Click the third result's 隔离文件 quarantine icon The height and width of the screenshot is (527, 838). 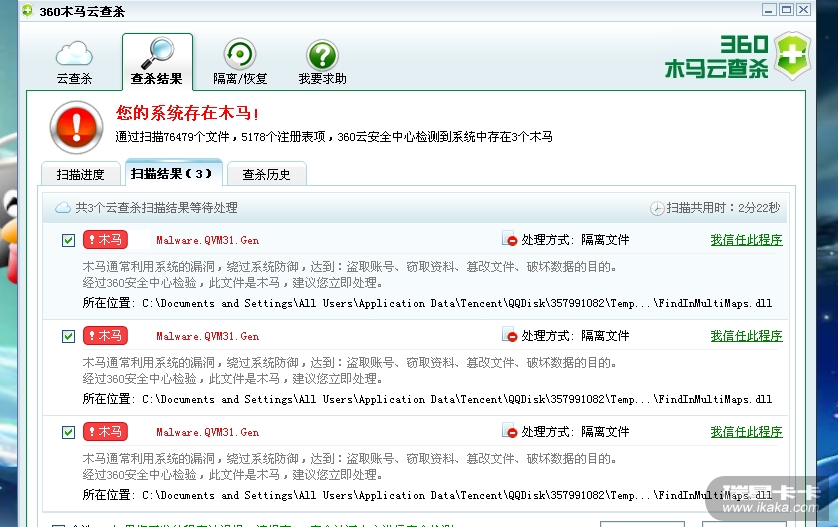pyautogui.click(x=510, y=431)
